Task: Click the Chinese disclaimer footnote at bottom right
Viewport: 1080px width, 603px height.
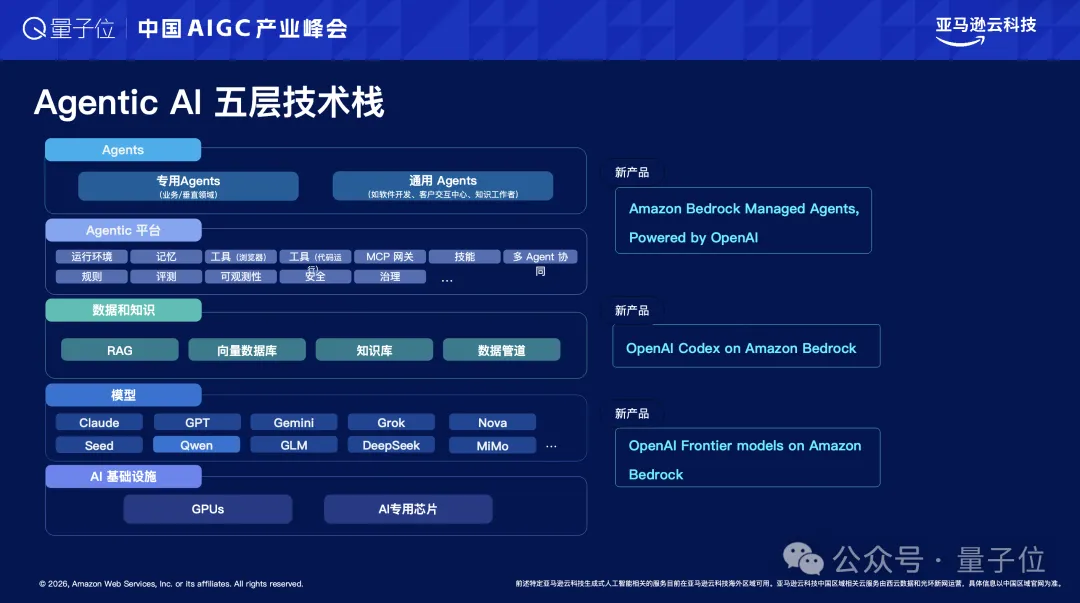Action: (788, 584)
